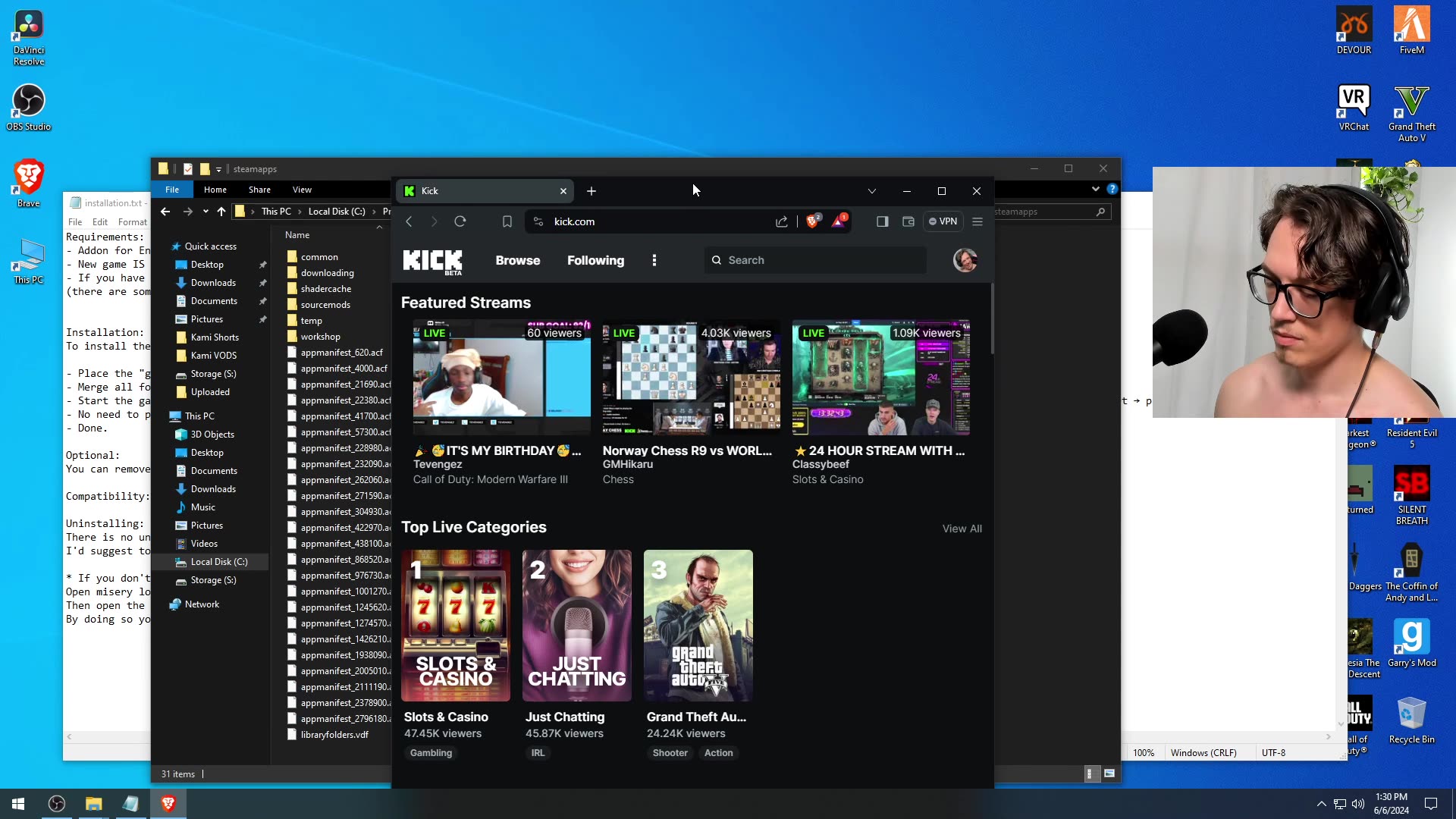Open Brave tab search dropdown arrow

pyautogui.click(x=872, y=191)
